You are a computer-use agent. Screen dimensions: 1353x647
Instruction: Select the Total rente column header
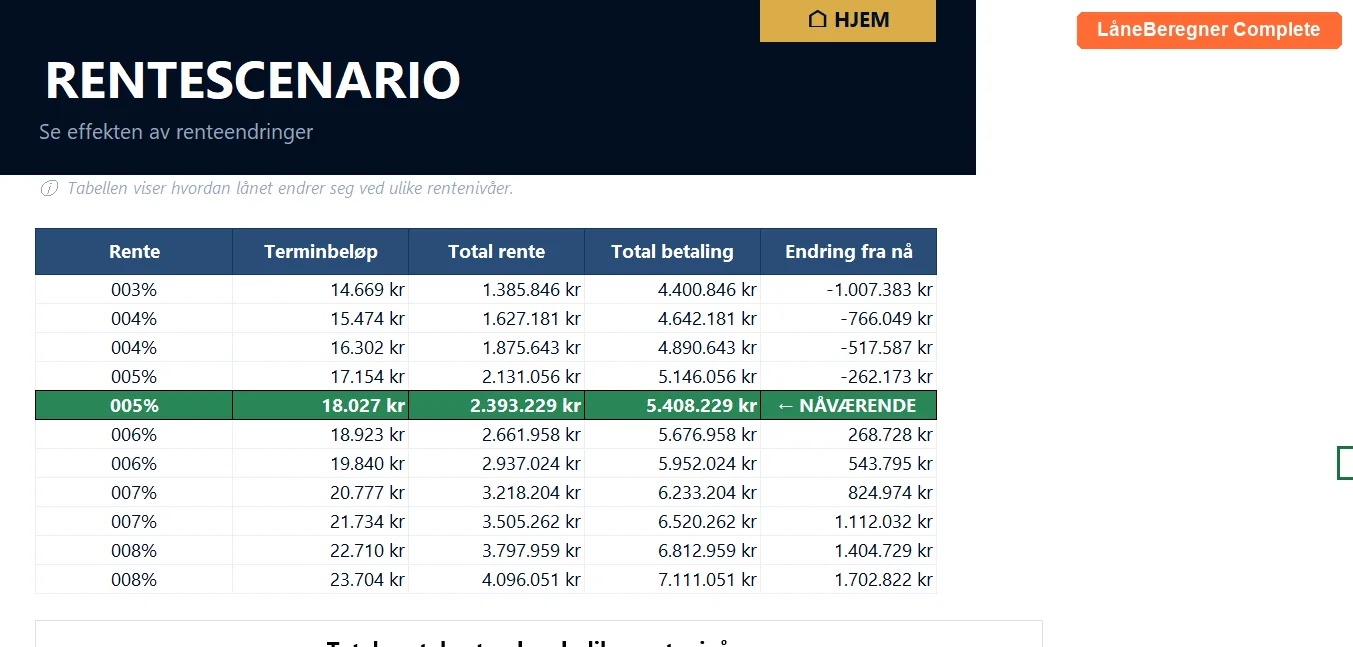click(x=497, y=252)
